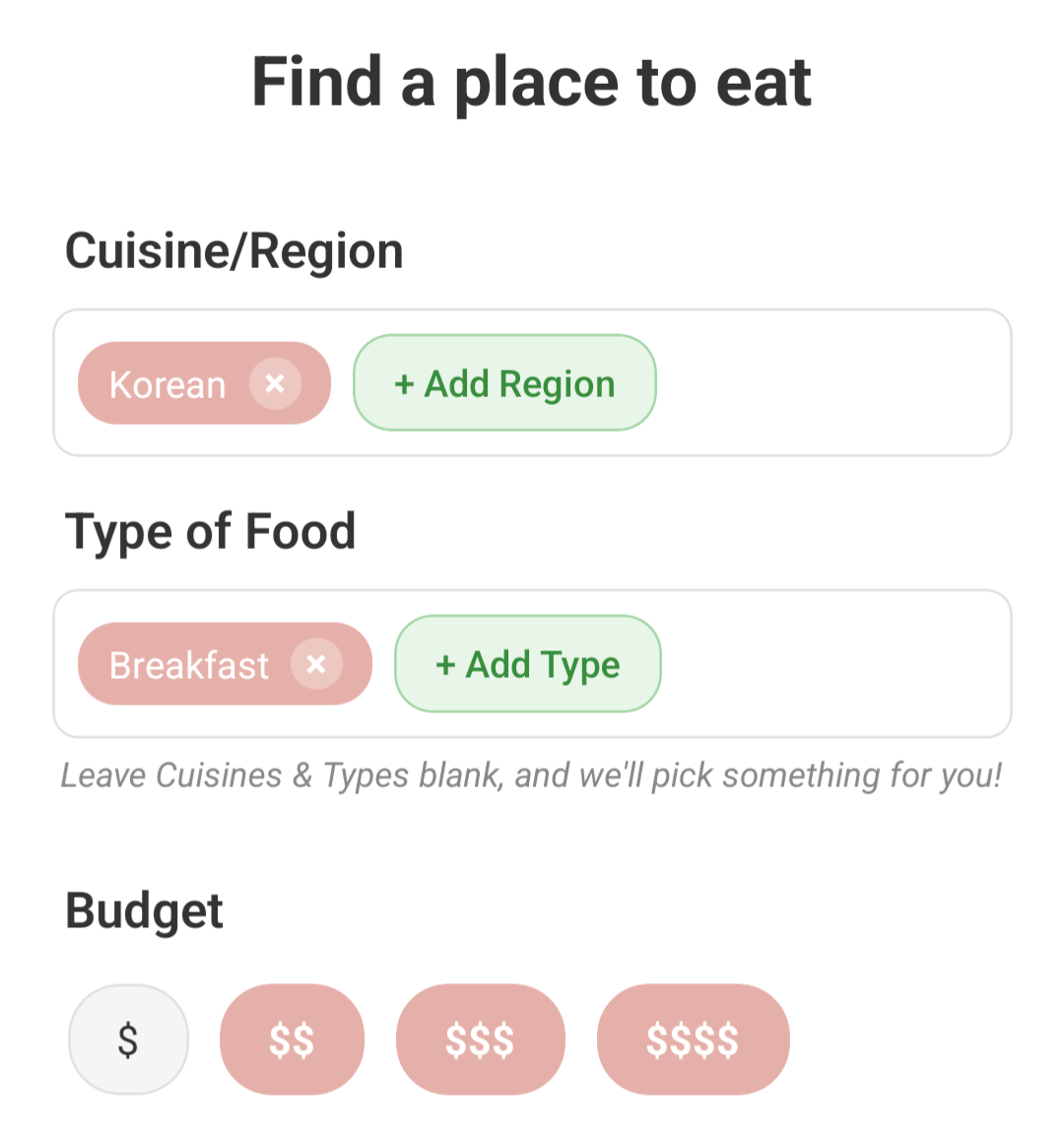Toggle the $$$$ budget option
Screen dimensions: 1064x1144
[x=693, y=1040]
